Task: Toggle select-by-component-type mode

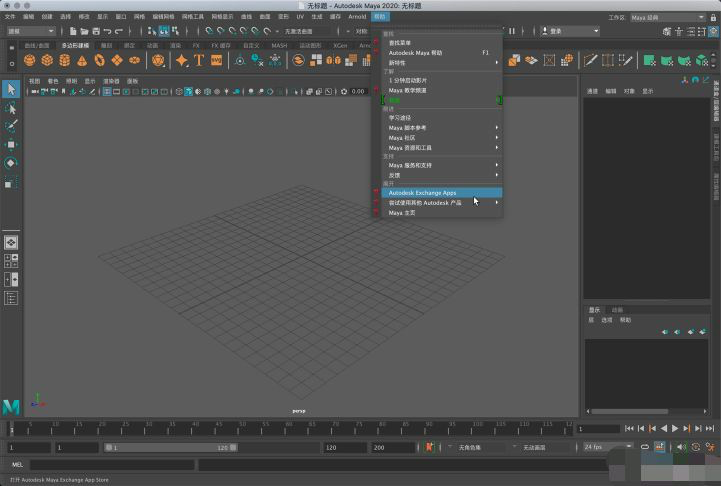Action: click(175, 31)
